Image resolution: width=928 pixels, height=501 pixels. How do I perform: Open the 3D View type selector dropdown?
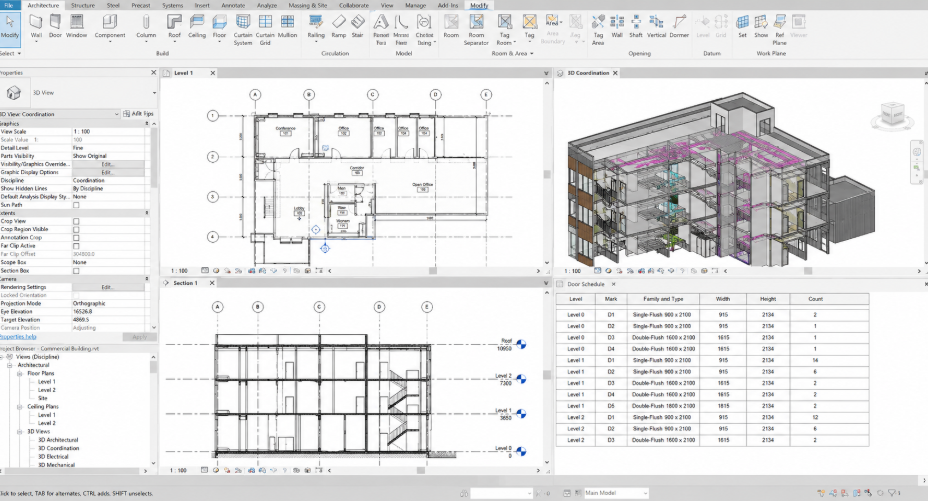point(154,93)
